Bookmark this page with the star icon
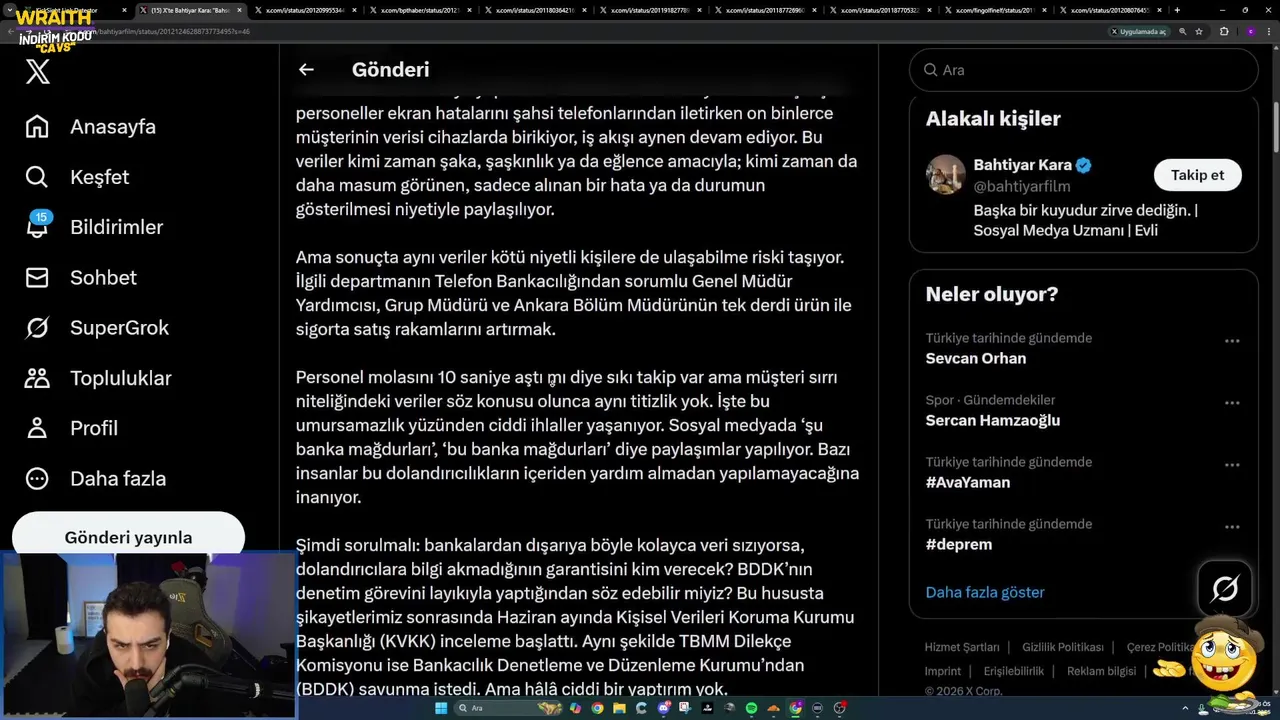Viewport: 1280px width, 720px height. pos(1199,31)
